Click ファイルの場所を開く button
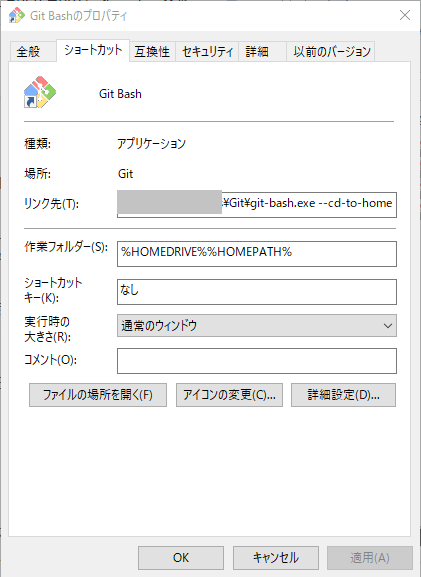This screenshot has height=577, width=421. pyautogui.click(x=98, y=395)
